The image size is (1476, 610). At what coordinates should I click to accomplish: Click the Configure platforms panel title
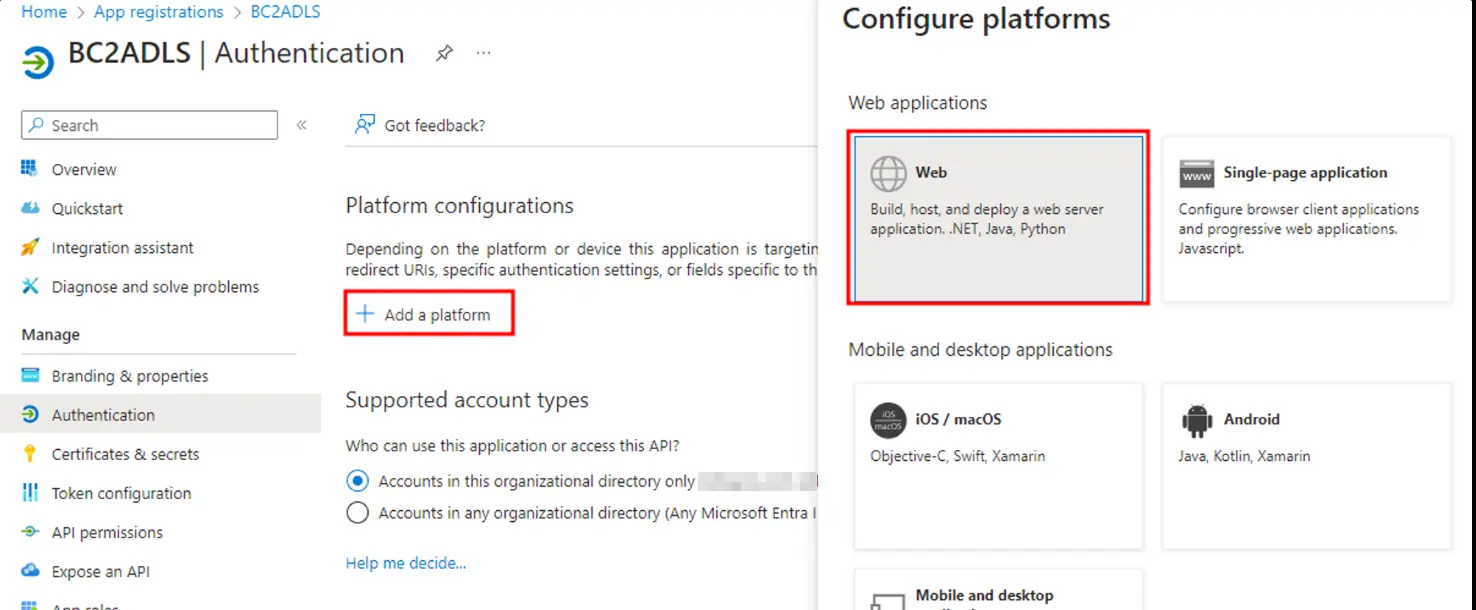977,19
